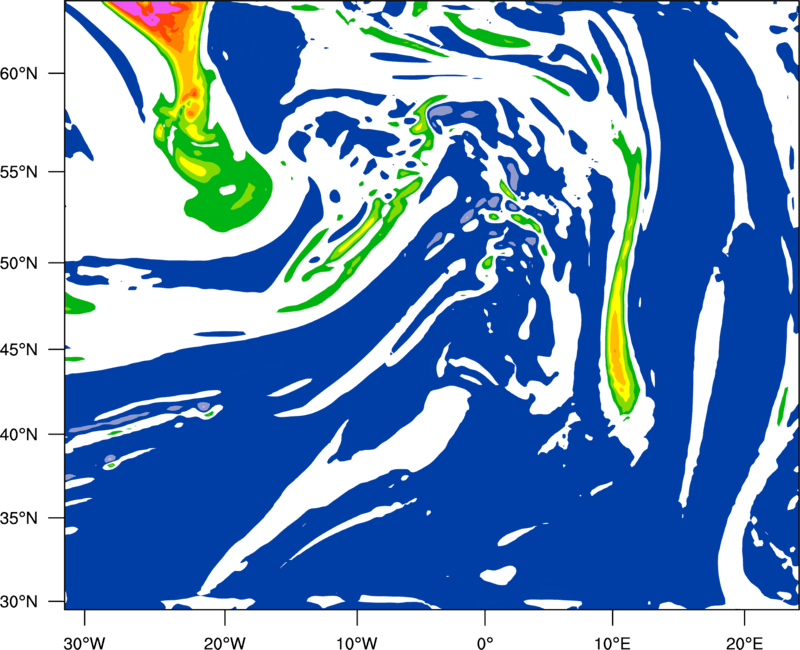Screen dimensions: 800x650
Task: Click the 60°N latitude label
Action: pyautogui.click(x=19, y=73)
